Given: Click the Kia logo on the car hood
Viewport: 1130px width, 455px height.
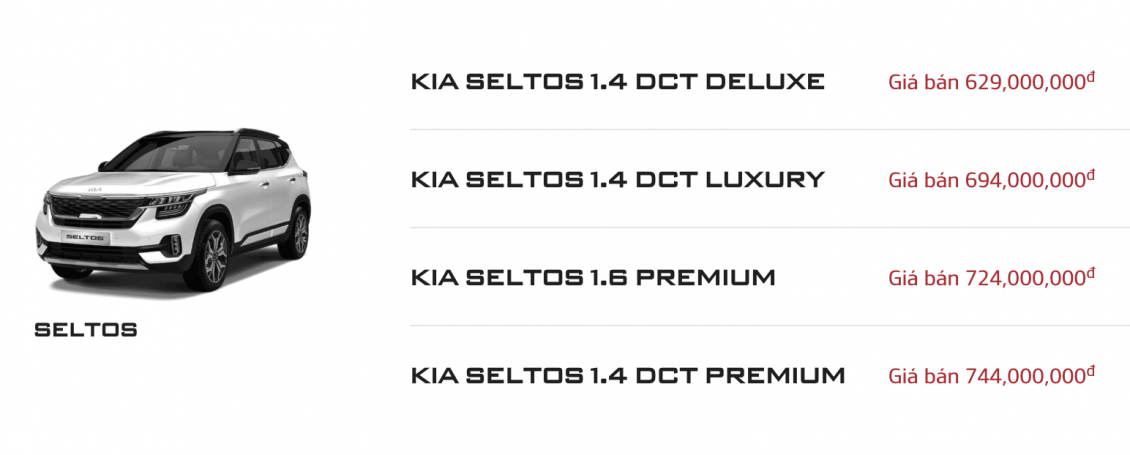Looking at the screenshot, I should 96,189.
